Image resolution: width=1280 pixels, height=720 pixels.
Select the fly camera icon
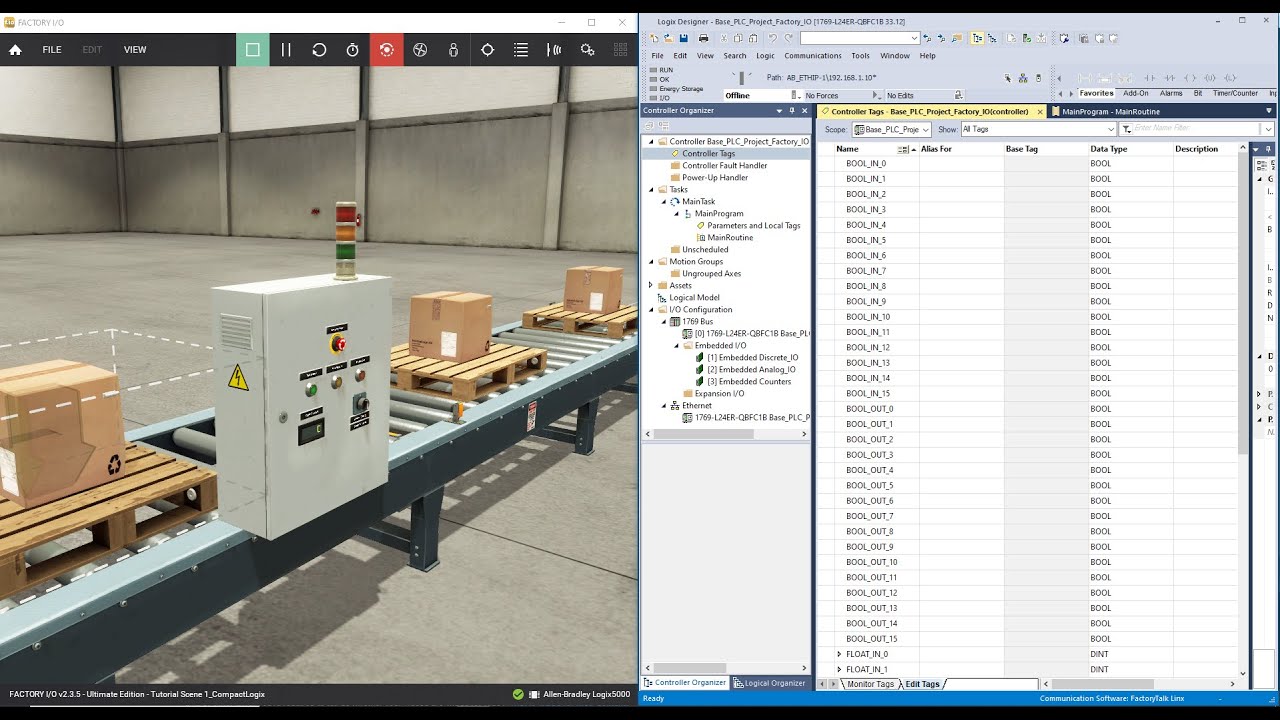pos(420,50)
